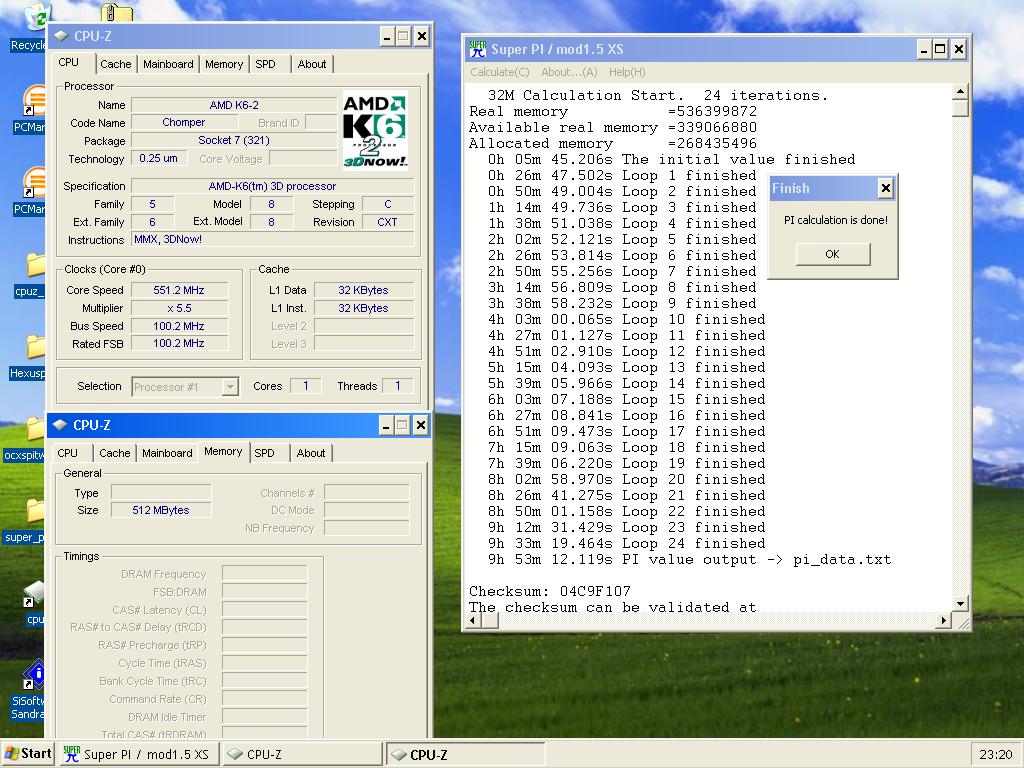Expand the Processor #1 selection dropdown
This screenshot has height=768, width=1024.
point(230,387)
